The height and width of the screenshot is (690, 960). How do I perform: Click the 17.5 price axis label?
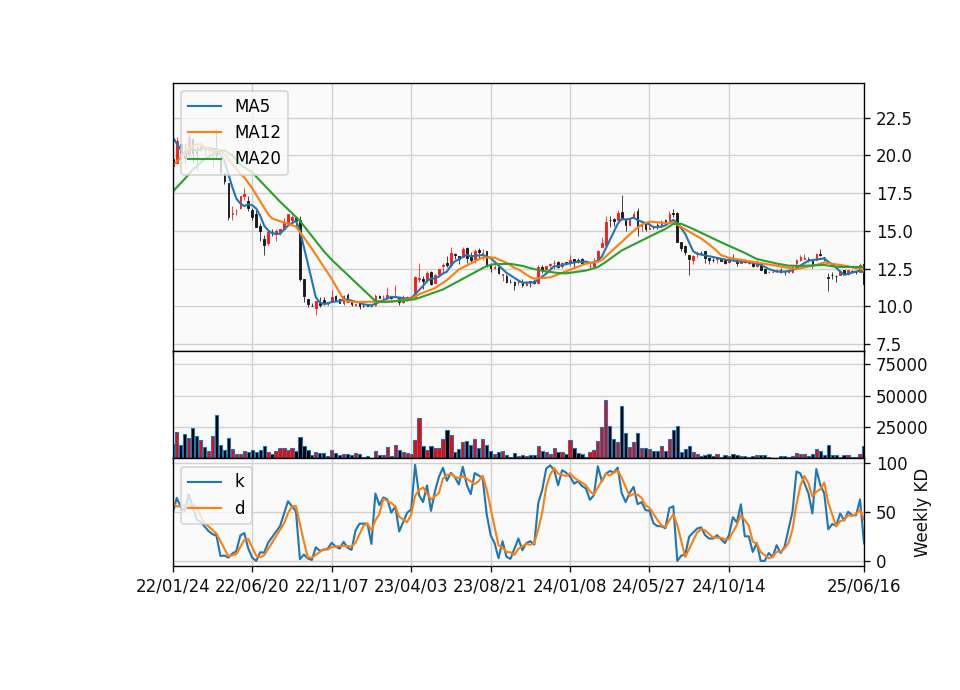tap(893, 194)
